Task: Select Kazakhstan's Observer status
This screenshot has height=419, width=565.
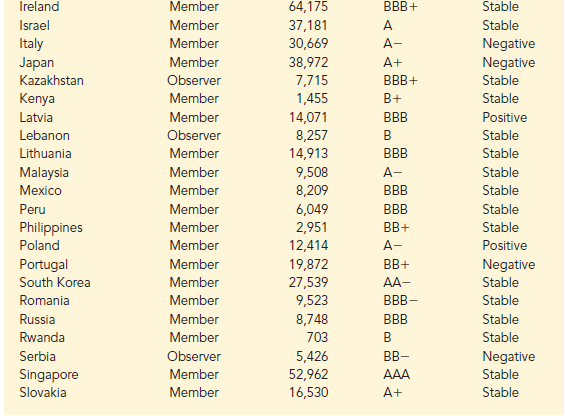Action: pyautogui.click(x=194, y=81)
